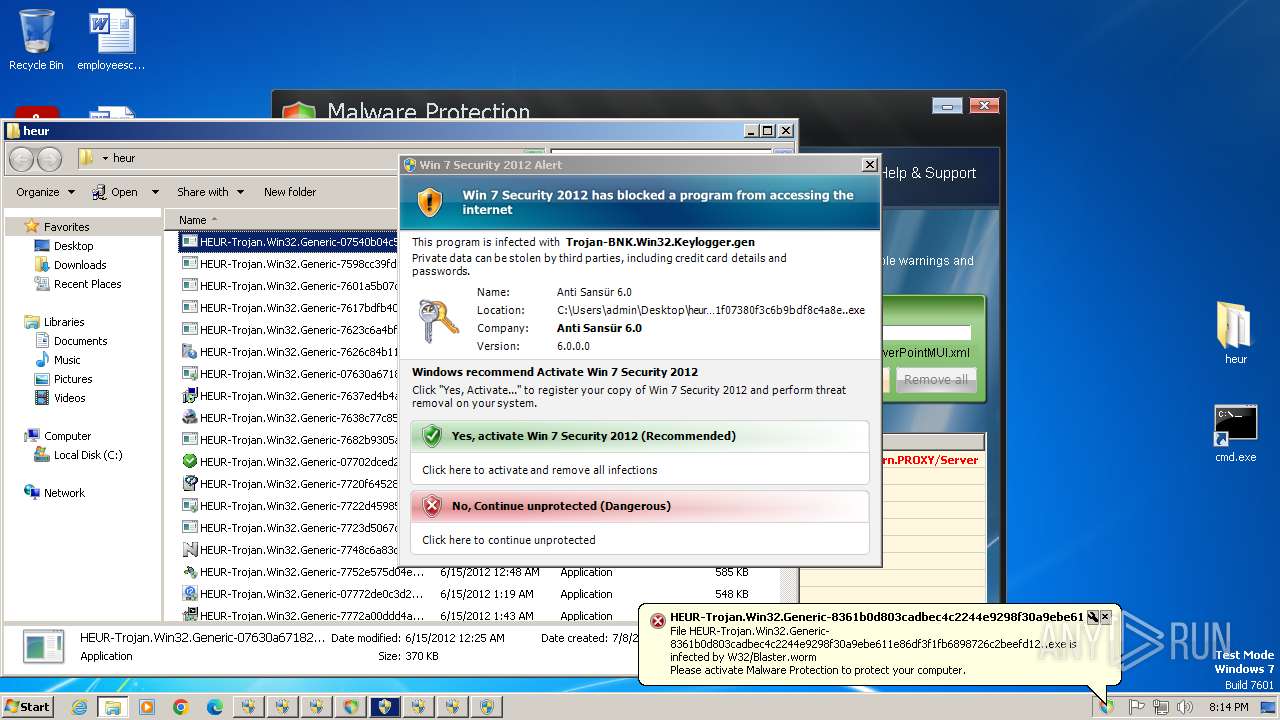Click the Action Center flag tray icon
The height and width of the screenshot is (720, 1280).
pos(1137,707)
